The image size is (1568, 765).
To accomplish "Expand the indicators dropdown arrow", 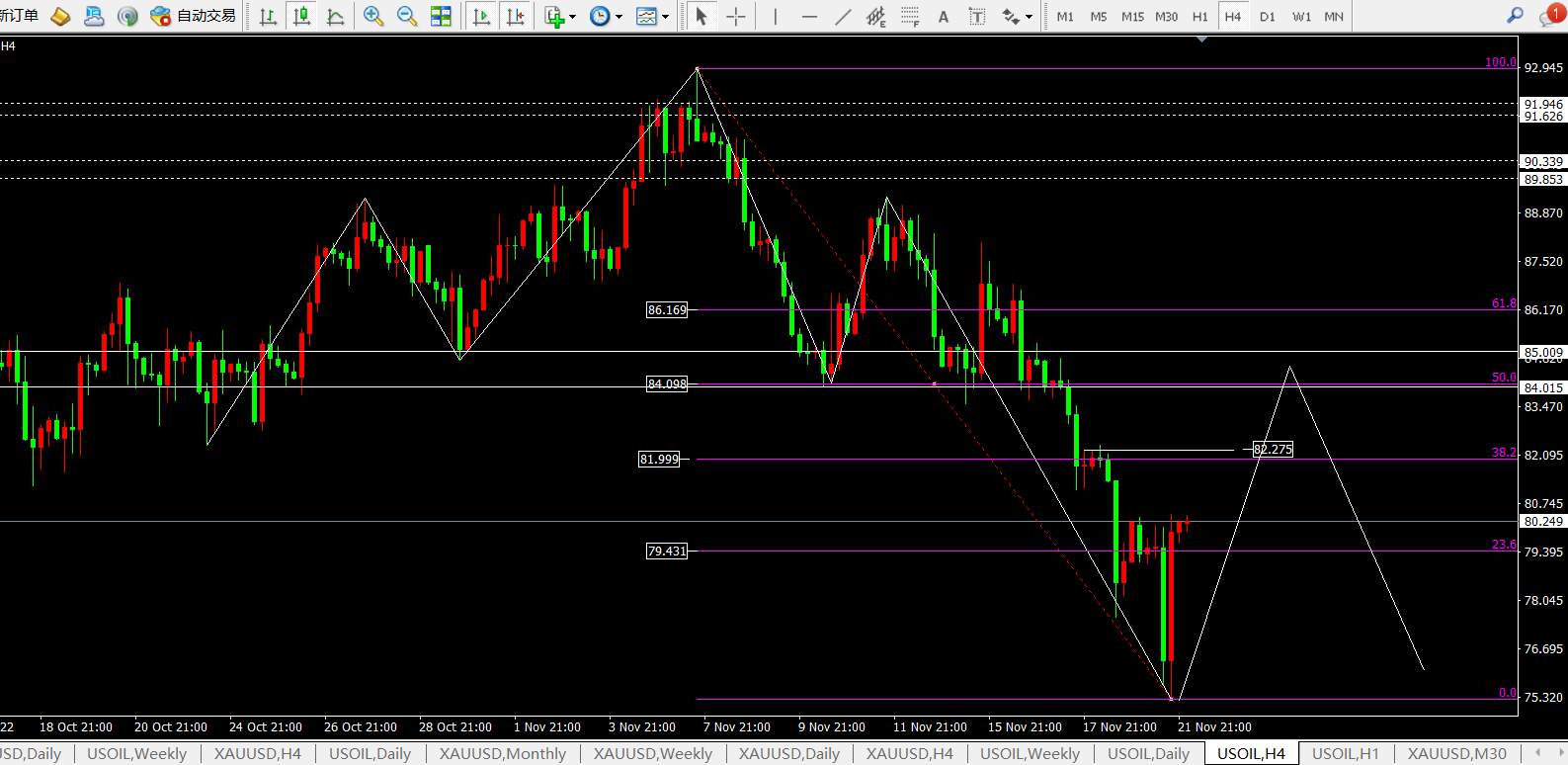I will pos(573,17).
